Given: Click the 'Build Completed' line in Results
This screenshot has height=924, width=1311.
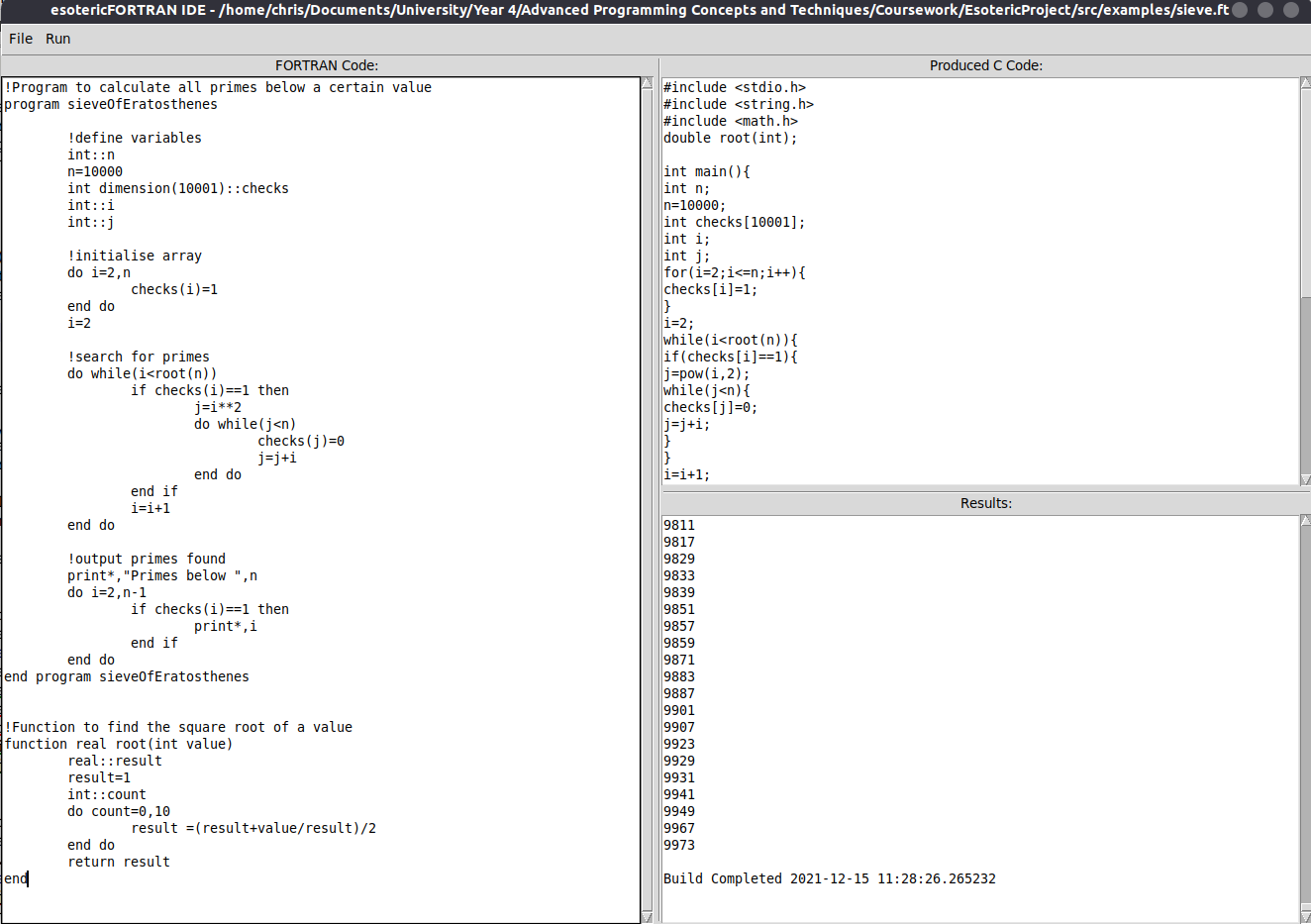Looking at the screenshot, I should tap(829, 878).
